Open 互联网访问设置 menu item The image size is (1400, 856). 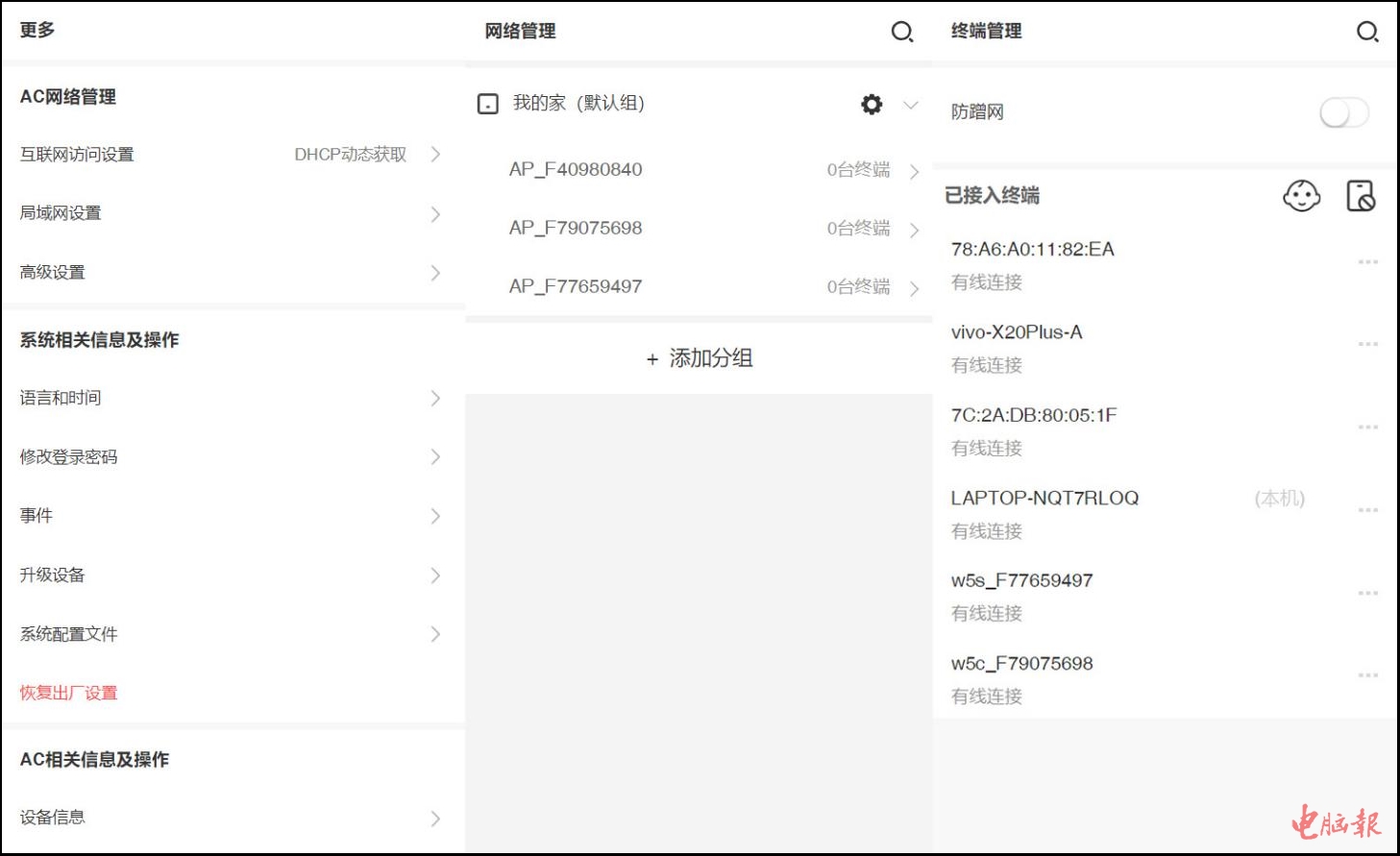tap(231, 155)
